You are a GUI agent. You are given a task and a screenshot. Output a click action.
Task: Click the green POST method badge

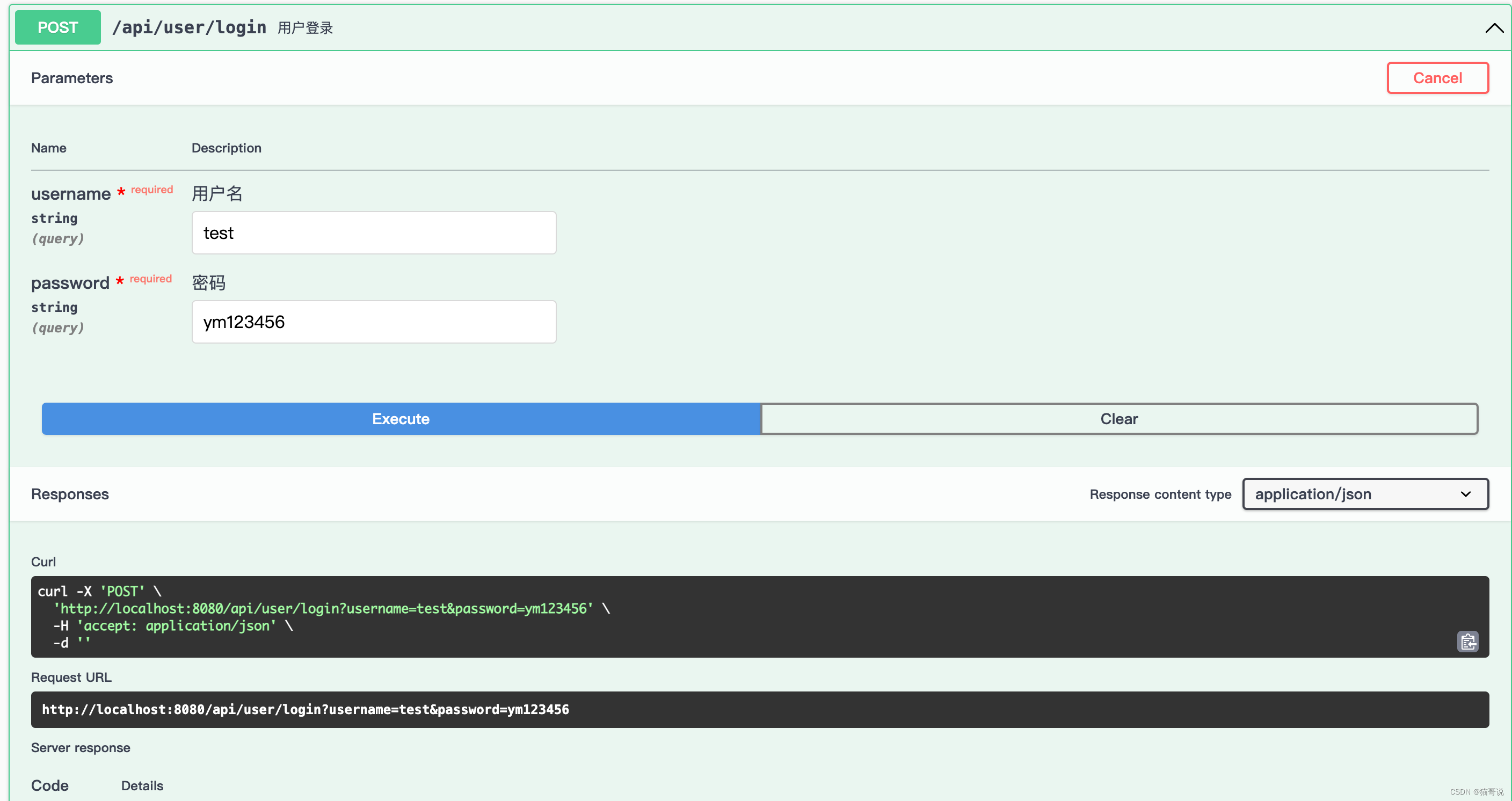(57, 27)
